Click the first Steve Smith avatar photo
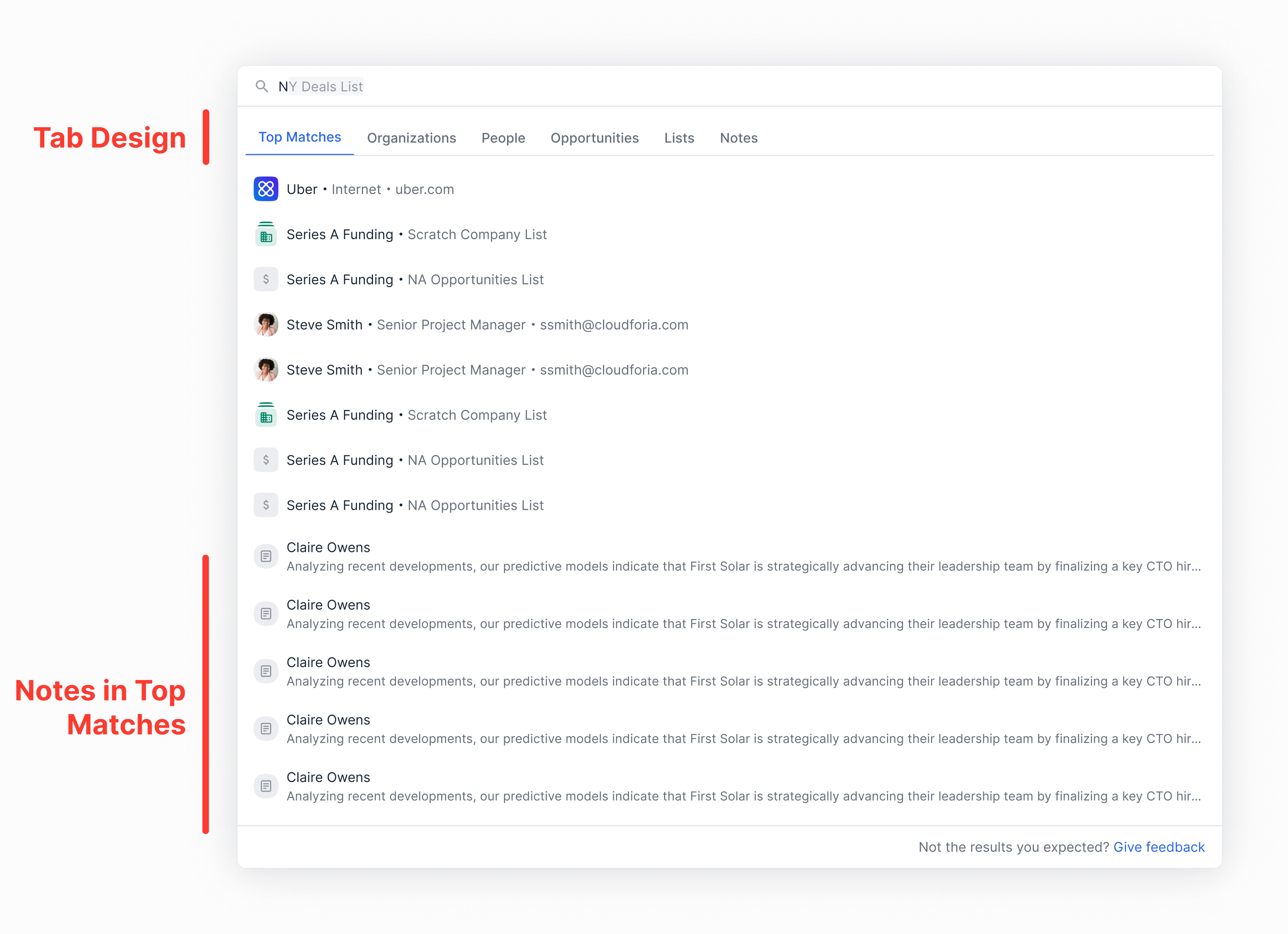The height and width of the screenshot is (934, 1288). pyautogui.click(x=266, y=324)
